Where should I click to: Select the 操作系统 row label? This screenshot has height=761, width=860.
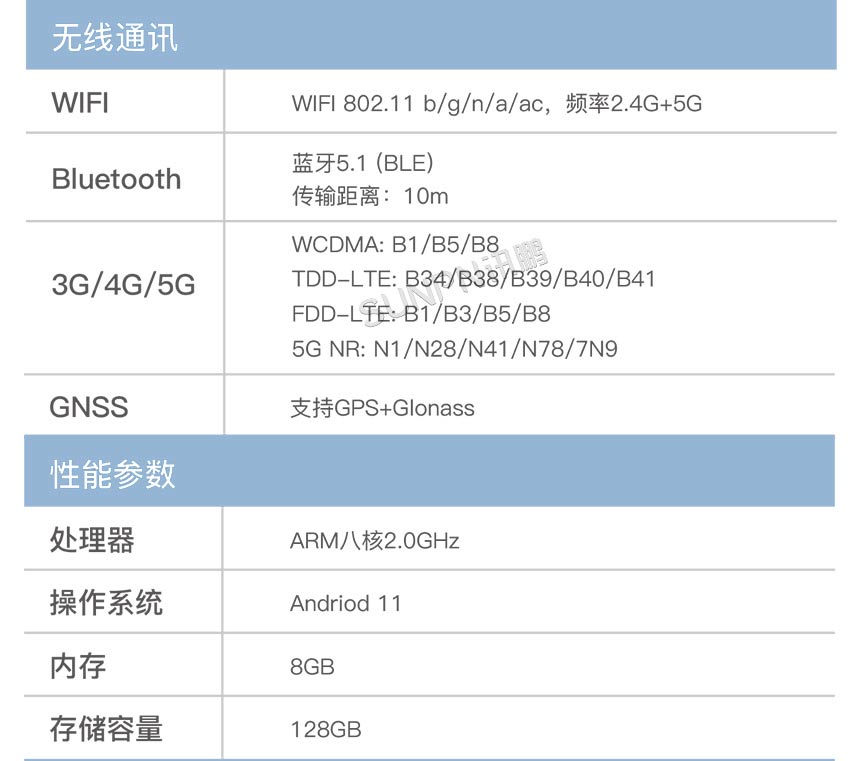click(x=106, y=603)
